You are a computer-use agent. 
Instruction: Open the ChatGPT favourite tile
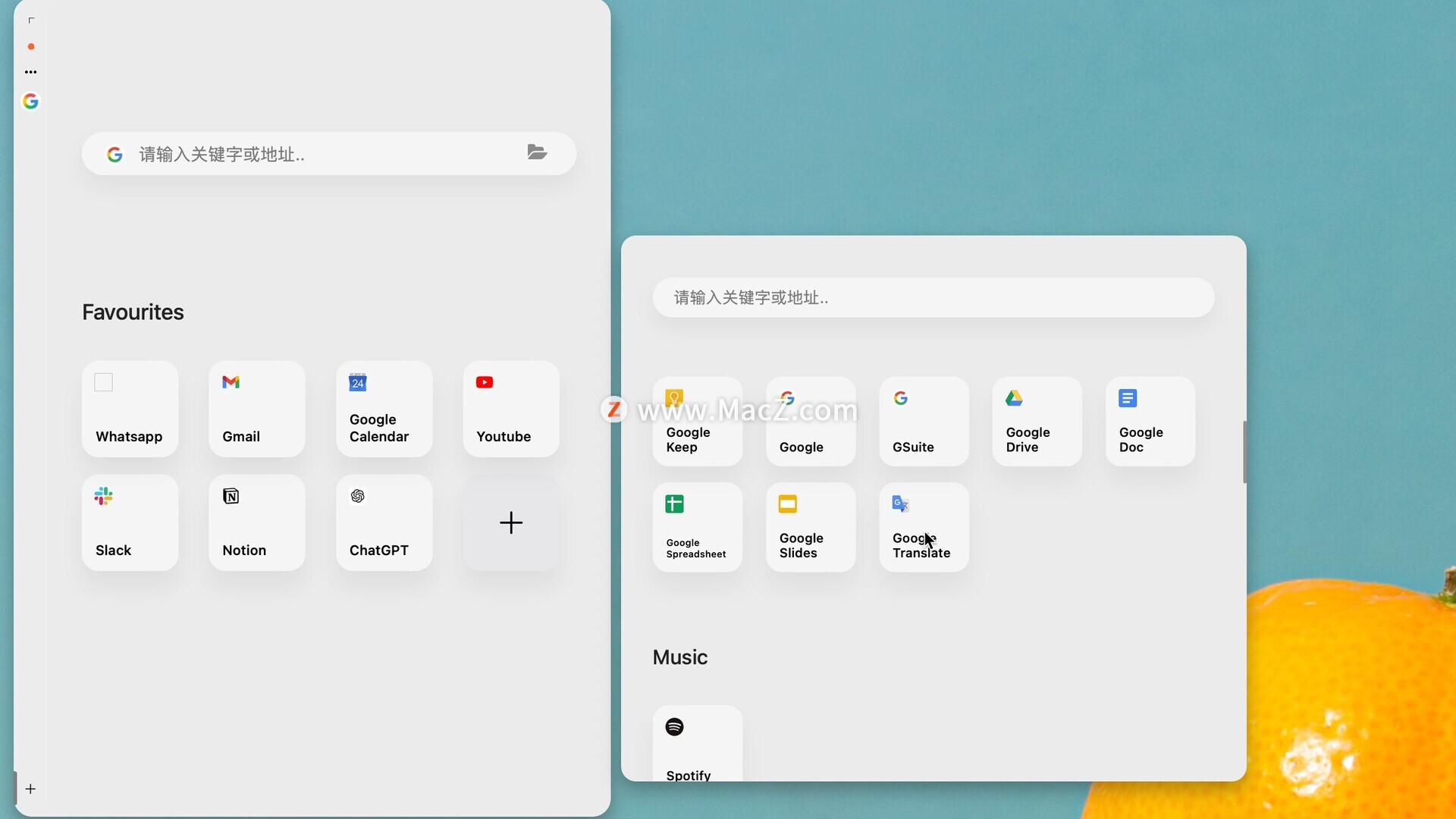pyautogui.click(x=384, y=522)
